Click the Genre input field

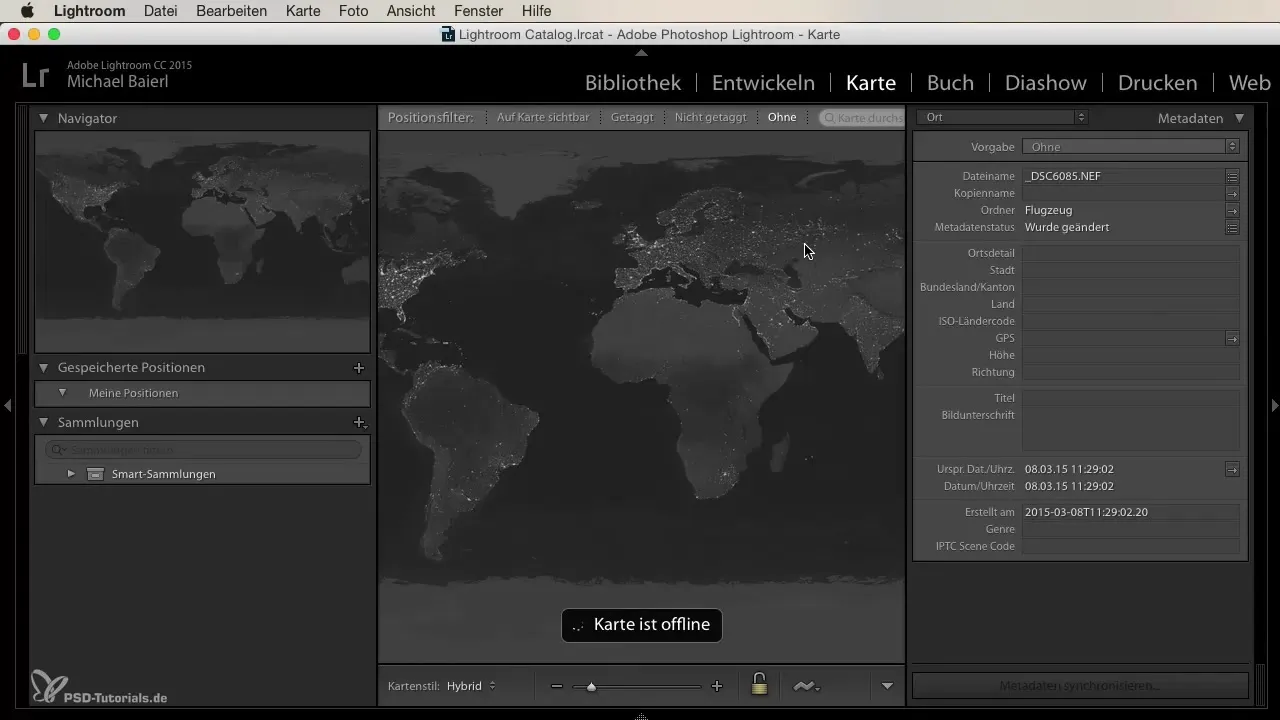[1131, 529]
